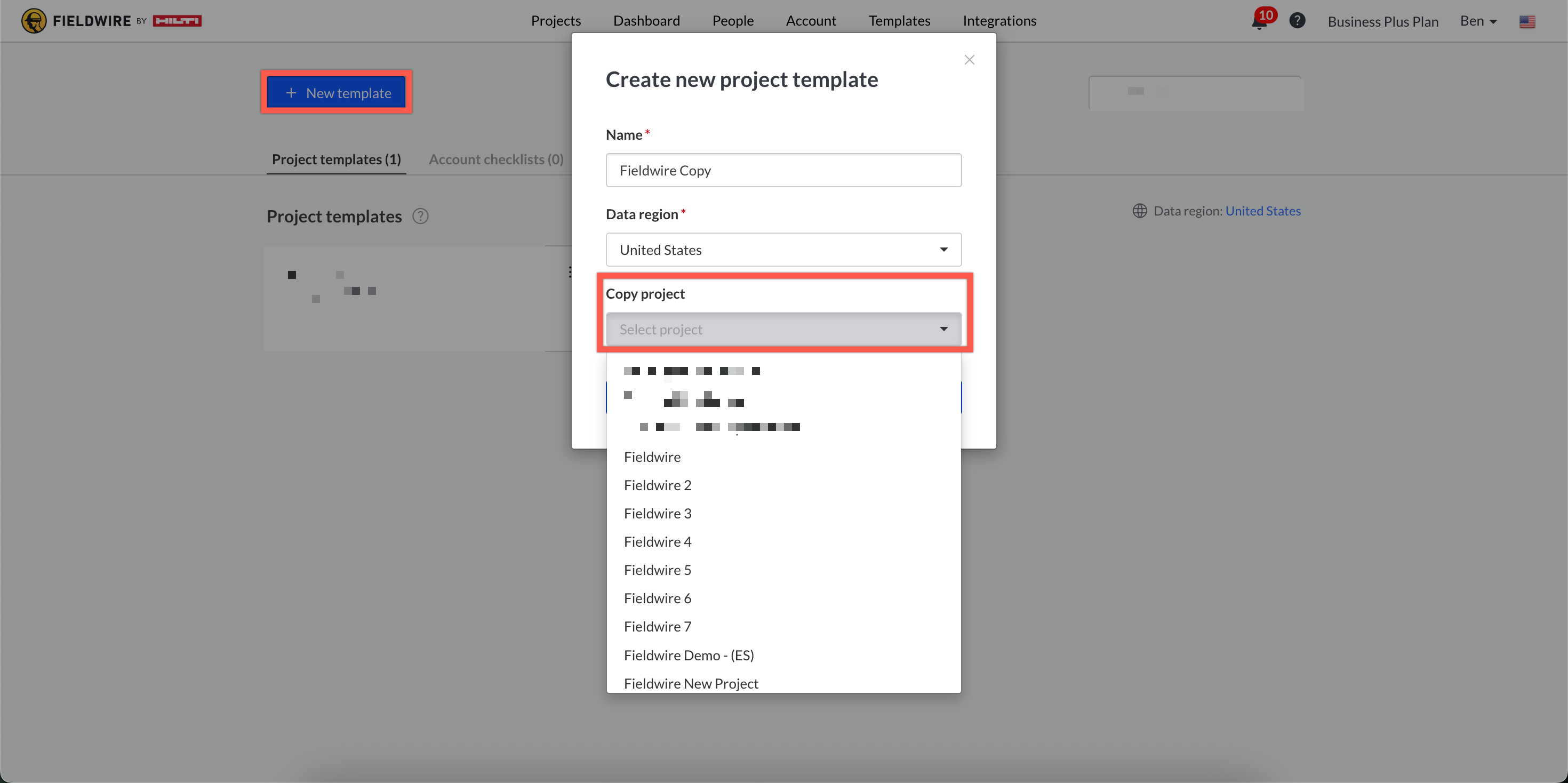Click the Project templates help icon
This screenshot has width=1568, height=783.
coord(420,216)
